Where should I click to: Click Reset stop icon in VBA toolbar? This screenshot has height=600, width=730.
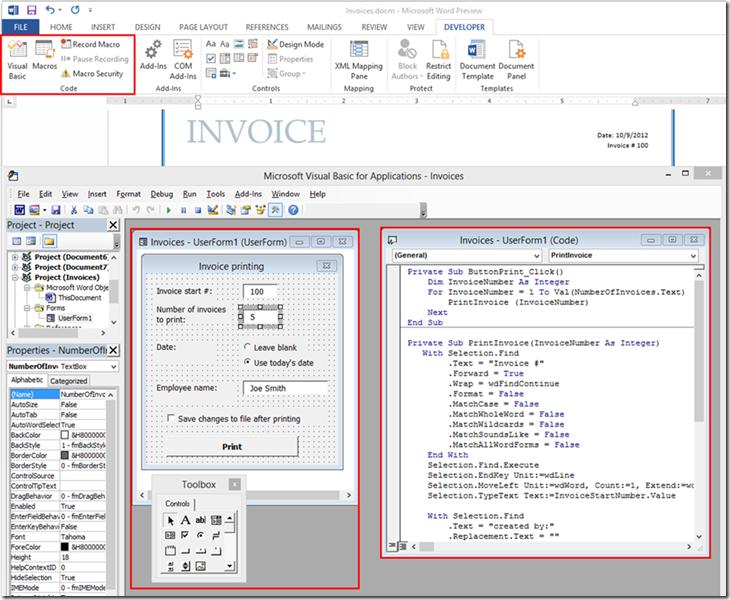(x=198, y=210)
